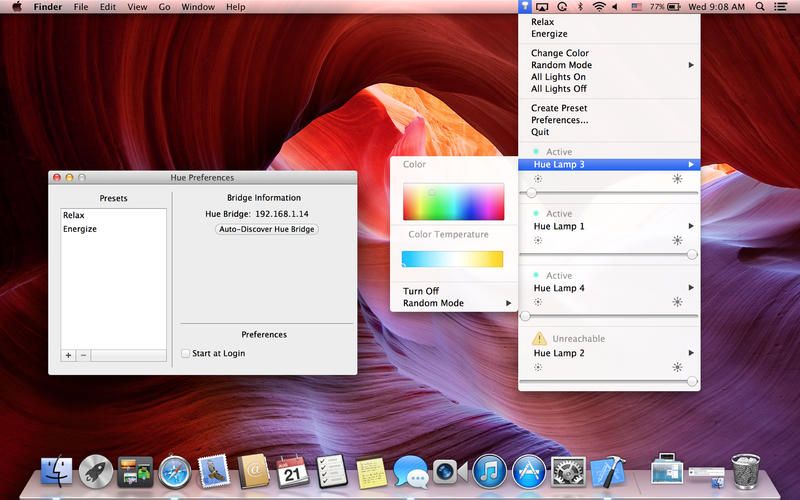This screenshot has width=800, height=500.
Task: Launch iTunes from the dock
Action: point(488,470)
